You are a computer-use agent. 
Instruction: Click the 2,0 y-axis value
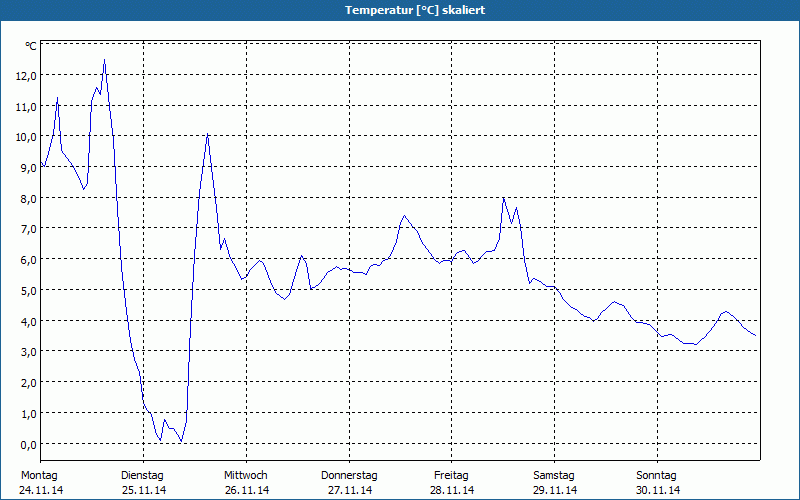click(29, 383)
